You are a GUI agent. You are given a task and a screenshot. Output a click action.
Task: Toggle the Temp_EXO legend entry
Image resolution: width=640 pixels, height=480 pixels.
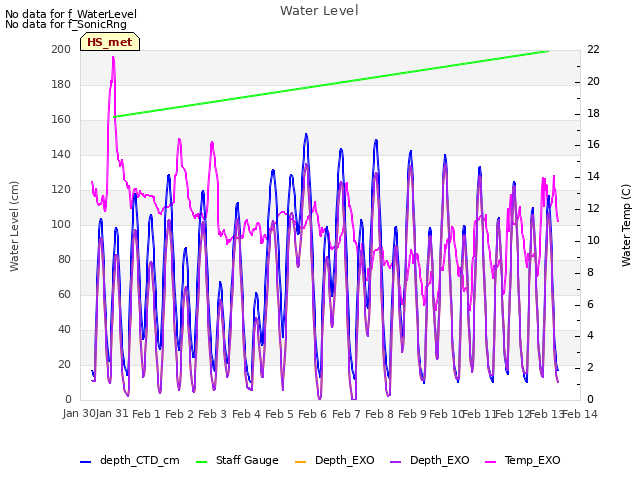click(x=522, y=460)
